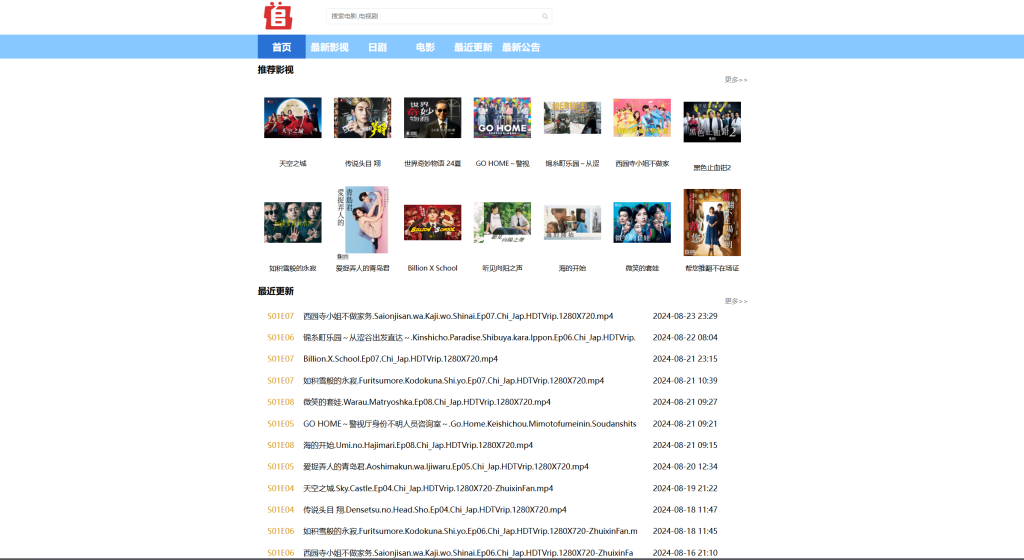Open Densetsu.no.Head.Sho.Ep04 file link
1024x560 pixels.
434,510
